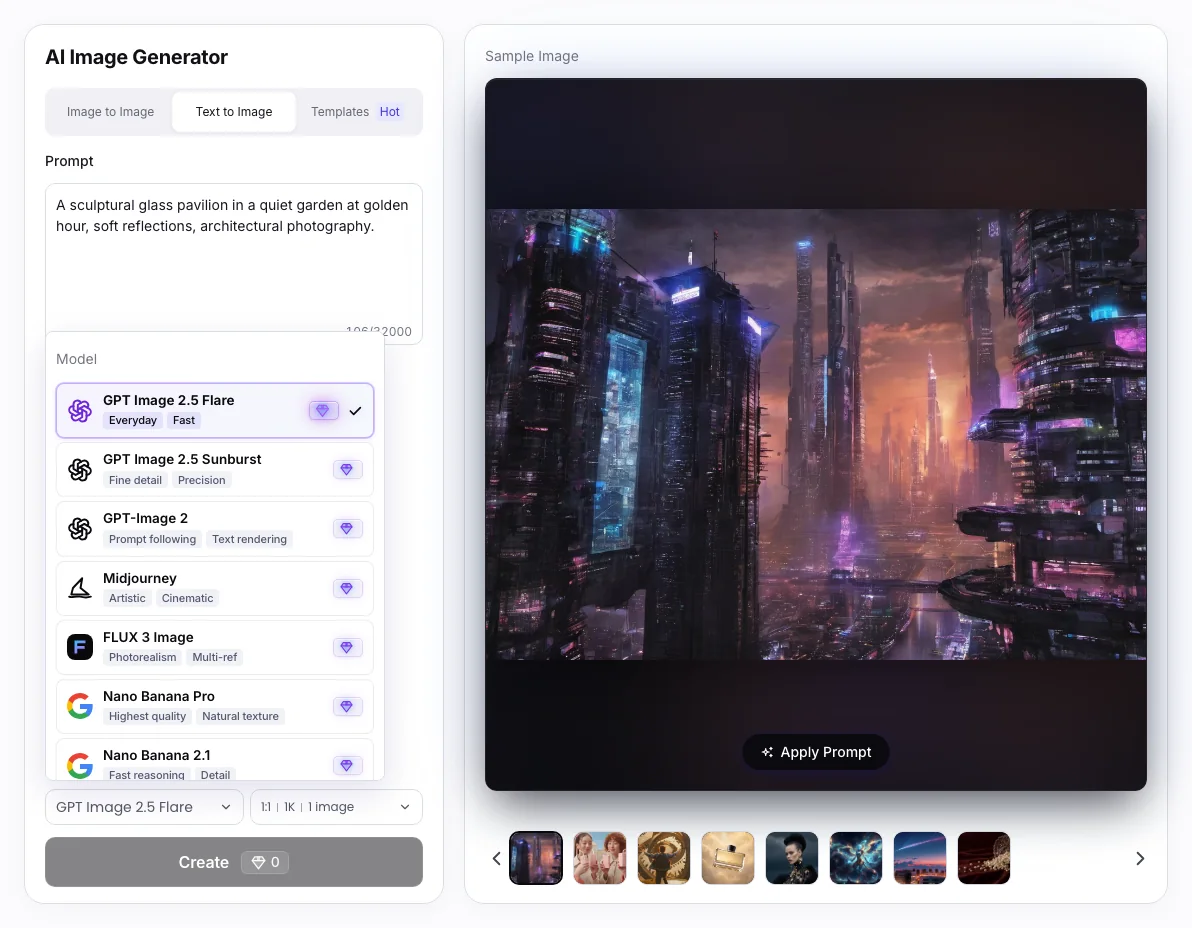Click the diamond badge on GPT Image 2.5 Flare
This screenshot has height=928, width=1192.
tap(323, 410)
